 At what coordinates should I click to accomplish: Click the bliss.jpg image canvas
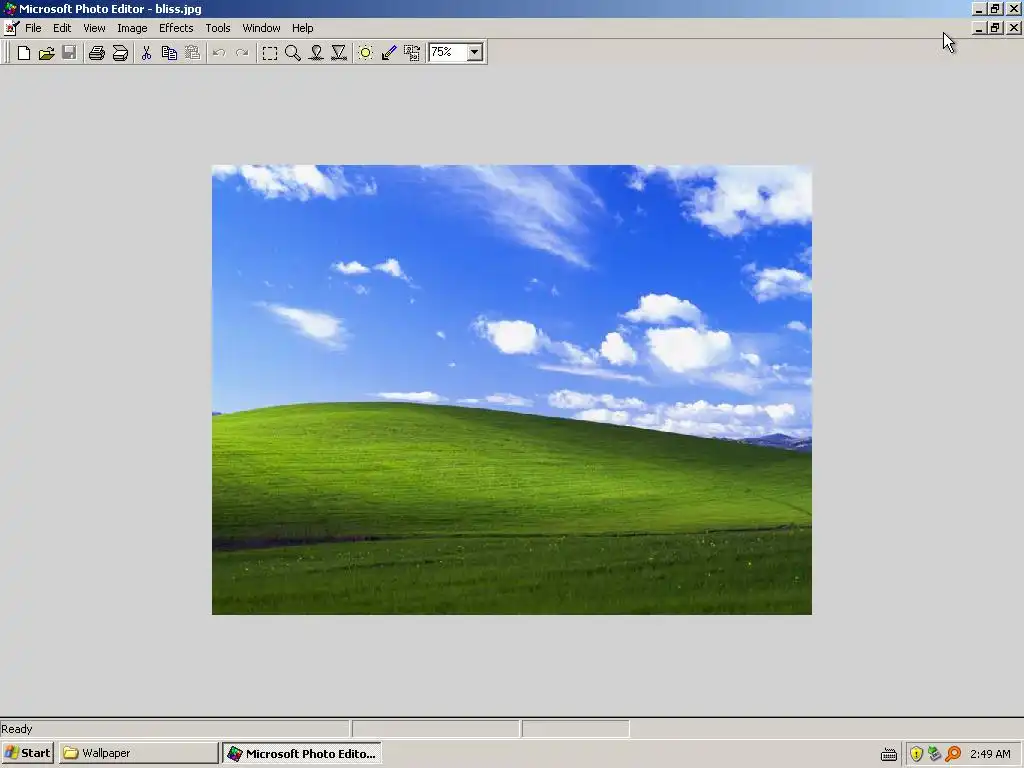(x=511, y=389)
